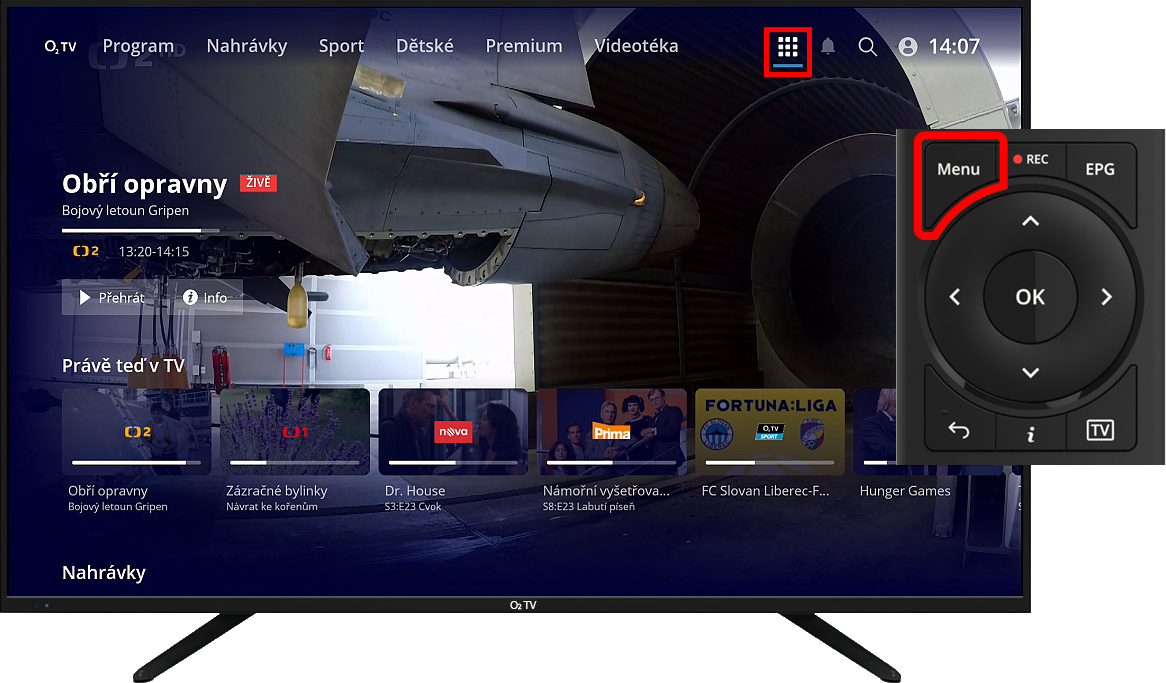The width and height of the screenshot is (1166, 683).
Task: Click the O2 TV logo
Action: point(61,47)
